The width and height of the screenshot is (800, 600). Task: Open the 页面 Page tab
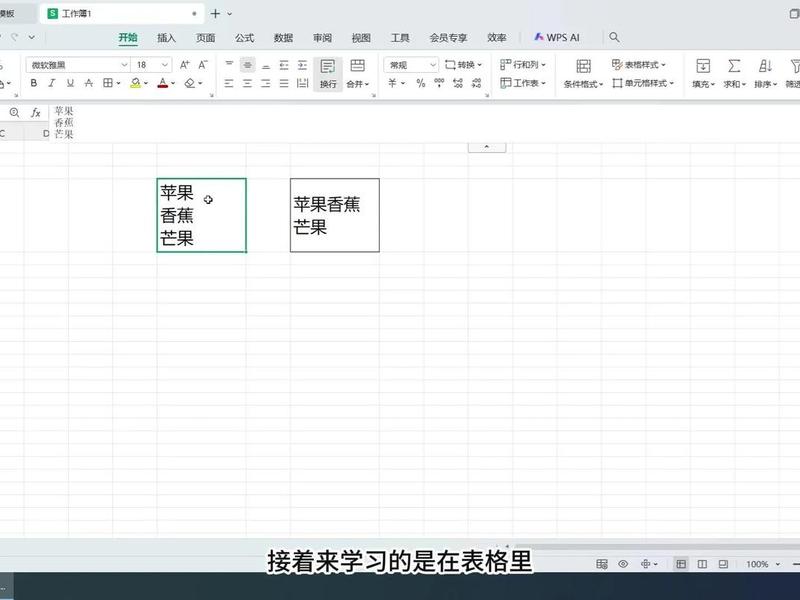[206, 38]
